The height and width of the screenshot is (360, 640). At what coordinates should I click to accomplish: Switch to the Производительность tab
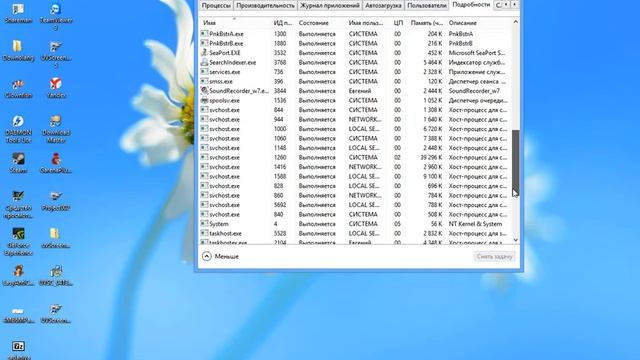pyautogui.click(x=265, y=5)
